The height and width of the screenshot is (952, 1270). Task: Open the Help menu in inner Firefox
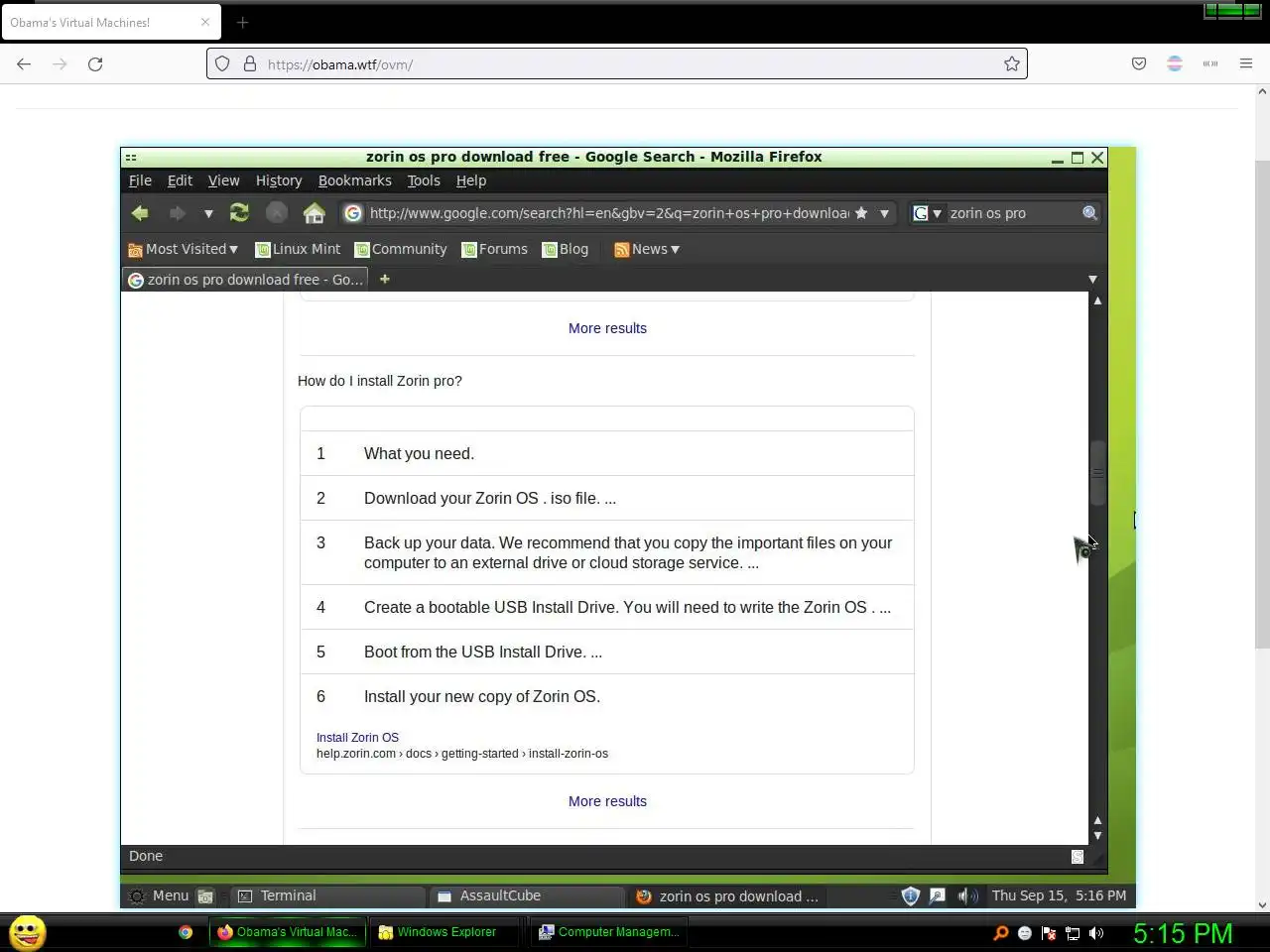(471, 180)
